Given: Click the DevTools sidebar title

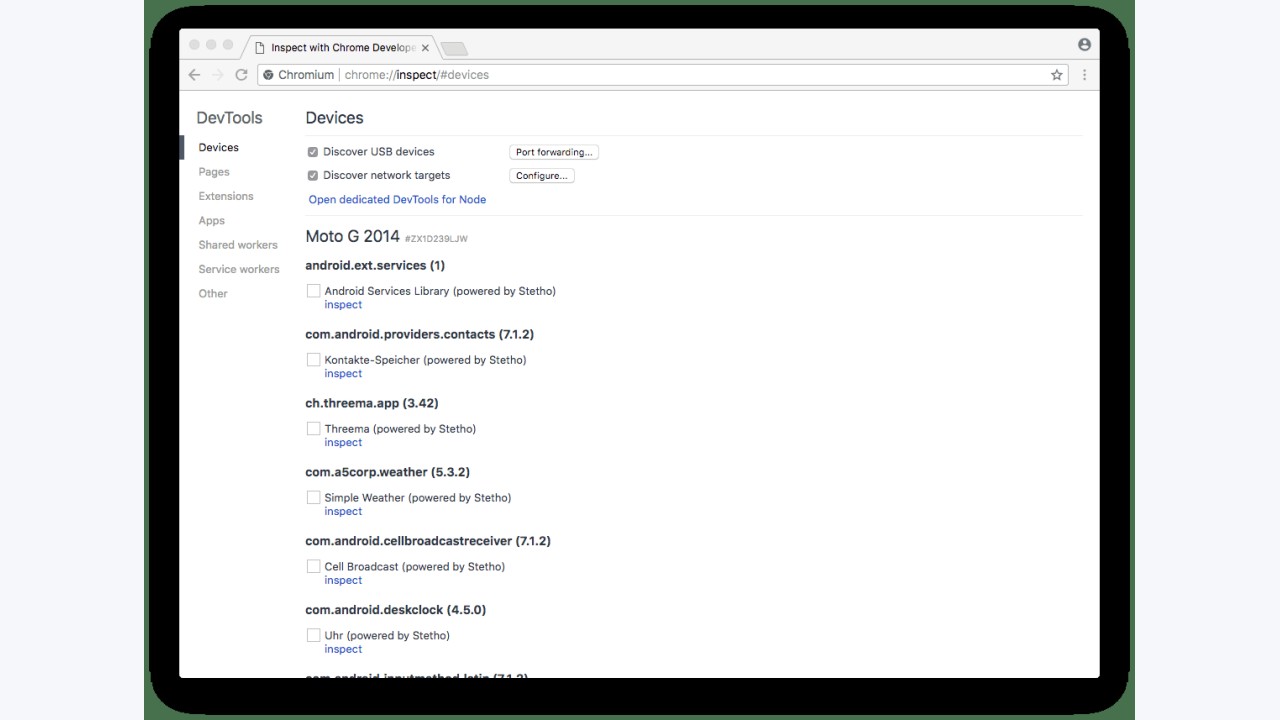Looking at the screenshot, I should [229, 118].
